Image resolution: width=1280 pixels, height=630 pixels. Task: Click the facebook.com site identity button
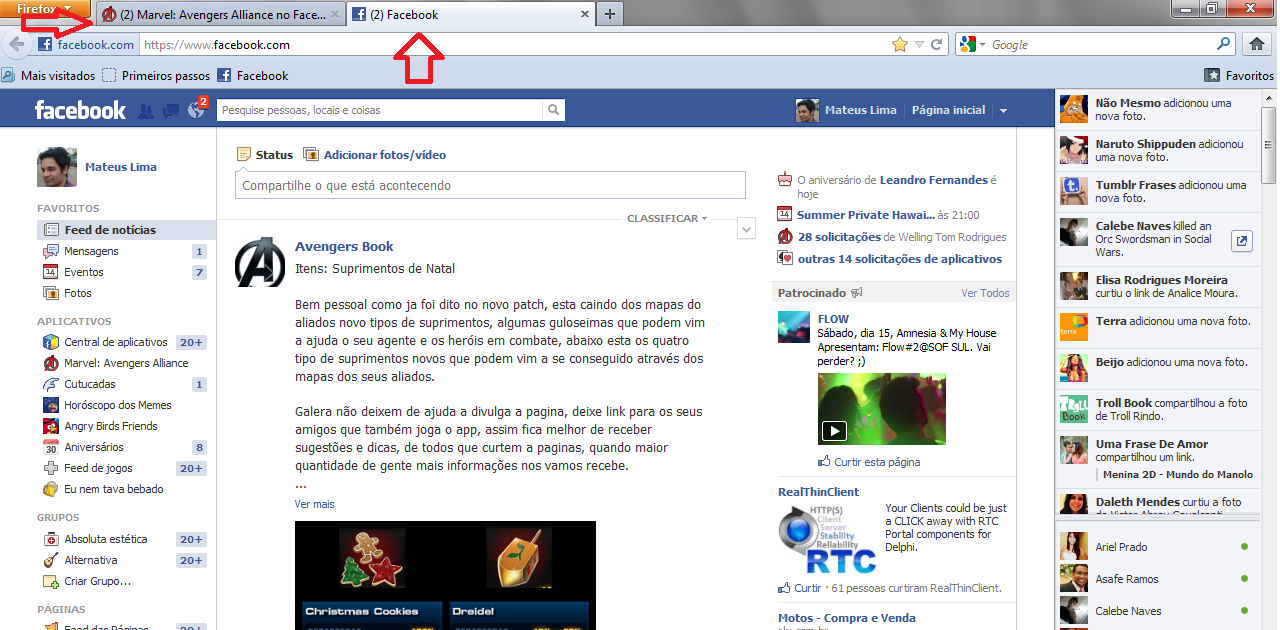(x=85, y=45)
